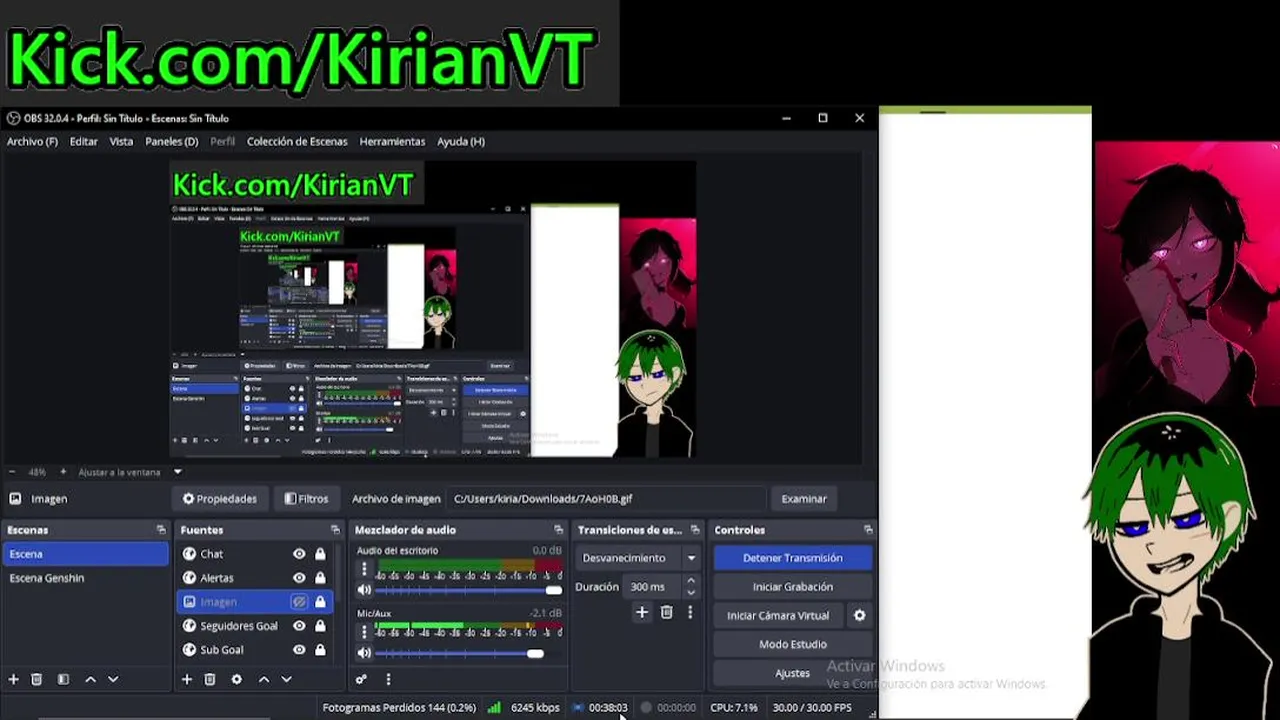Open the Editar menu
The width and height of the screenshot is (1280, 720).
click(83, 141)
